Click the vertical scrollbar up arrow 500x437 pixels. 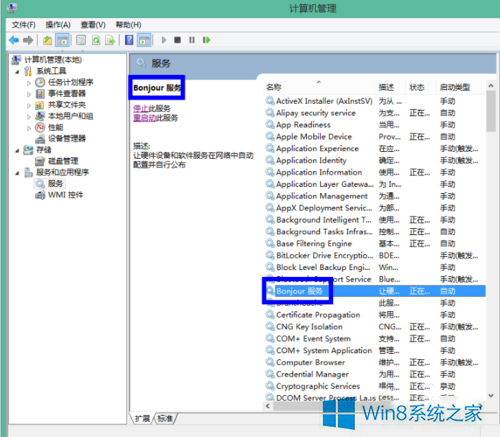[491, 86]
